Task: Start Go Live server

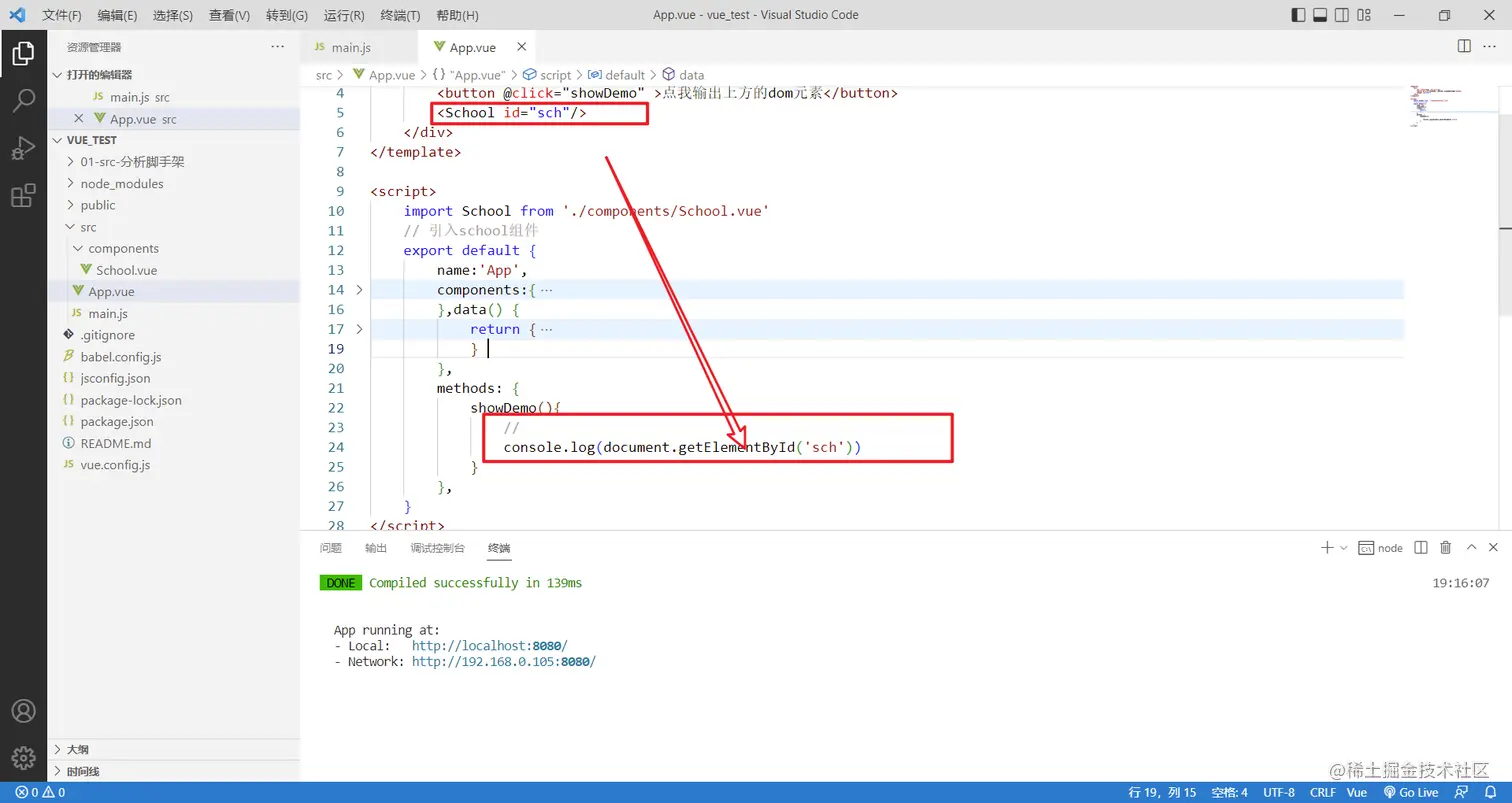Action: point(1411,793)
